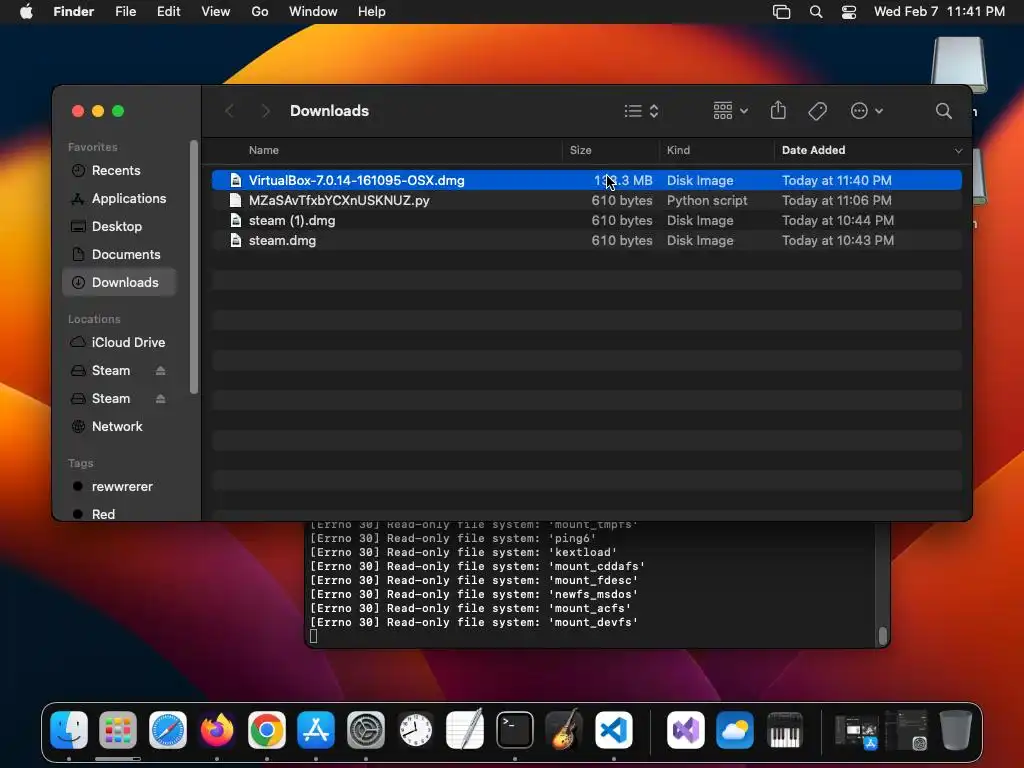This screenshot has width=1024, height=768.
Task: Go back in Finder navigation
Action: point(229,111)
